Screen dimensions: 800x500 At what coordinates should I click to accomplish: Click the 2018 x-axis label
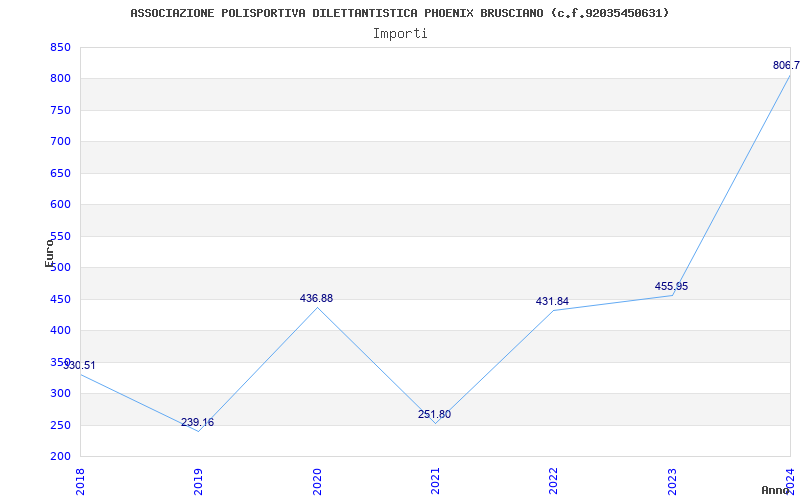point(80,481)
